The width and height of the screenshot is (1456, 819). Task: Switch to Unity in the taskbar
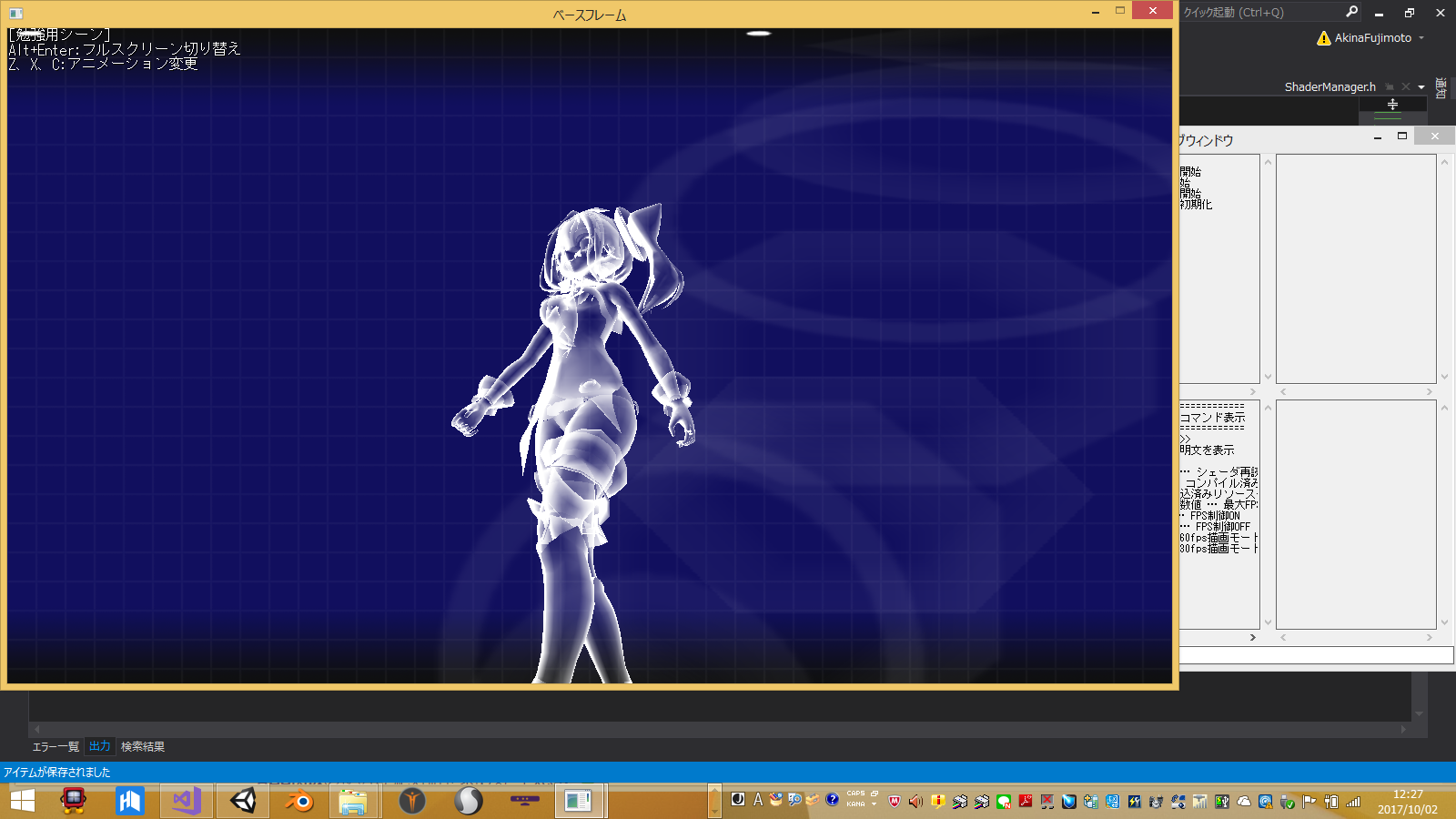243,801
